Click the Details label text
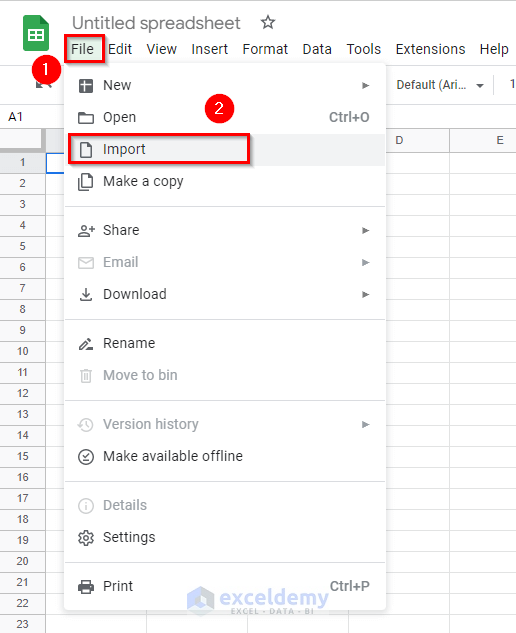 (125, 505)
